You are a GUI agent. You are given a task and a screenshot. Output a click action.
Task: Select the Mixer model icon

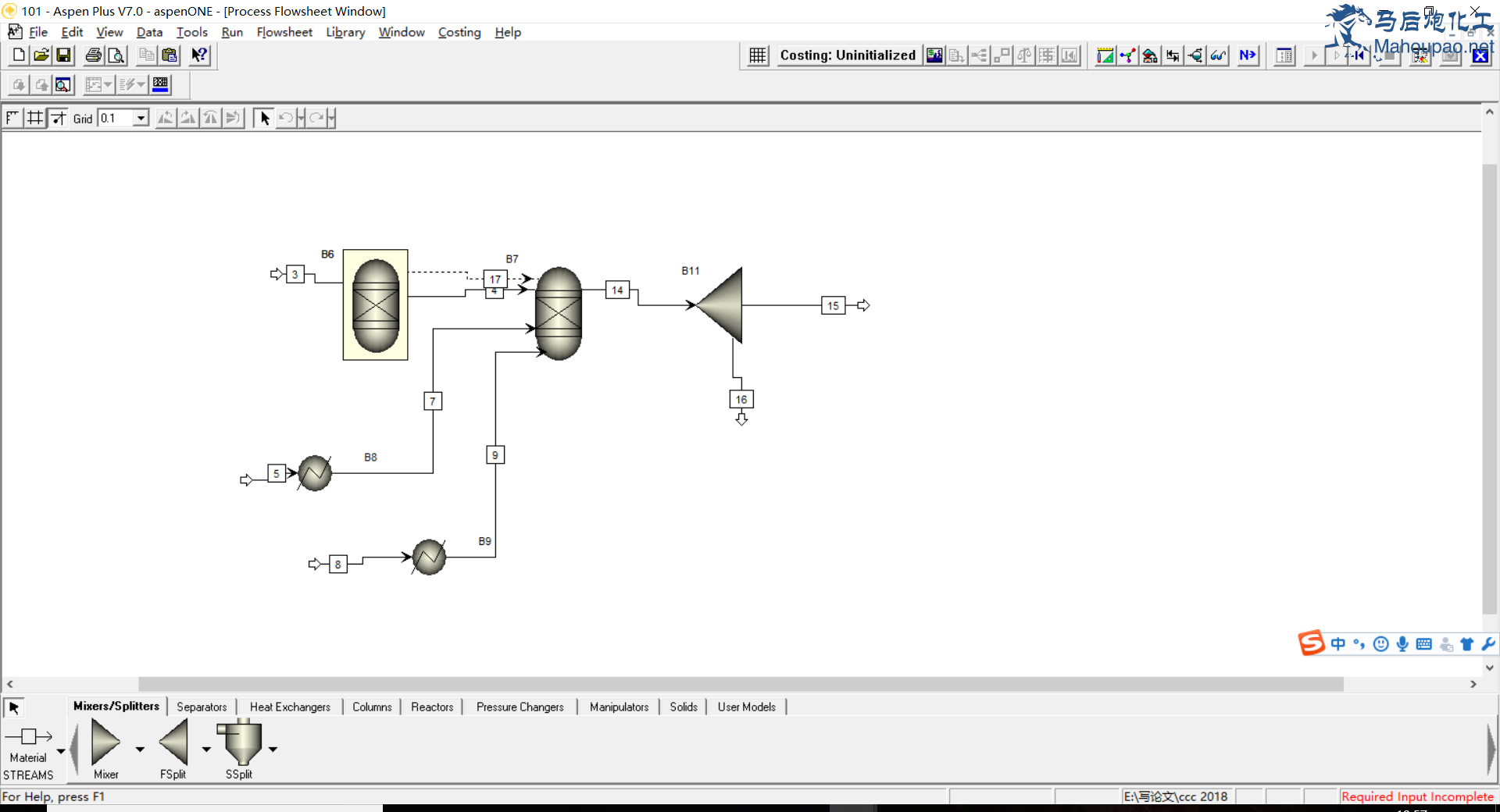point(105,742)
